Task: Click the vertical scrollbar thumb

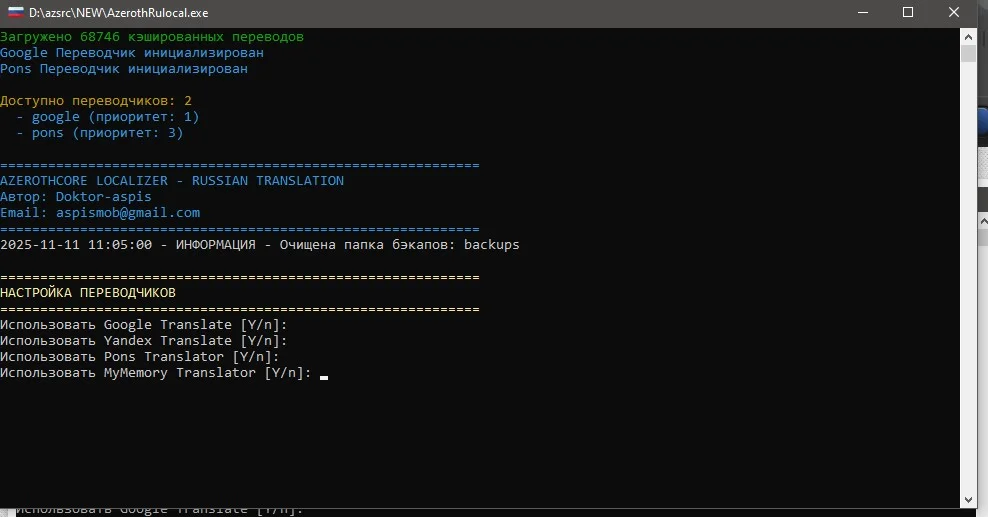Action: 968,53
